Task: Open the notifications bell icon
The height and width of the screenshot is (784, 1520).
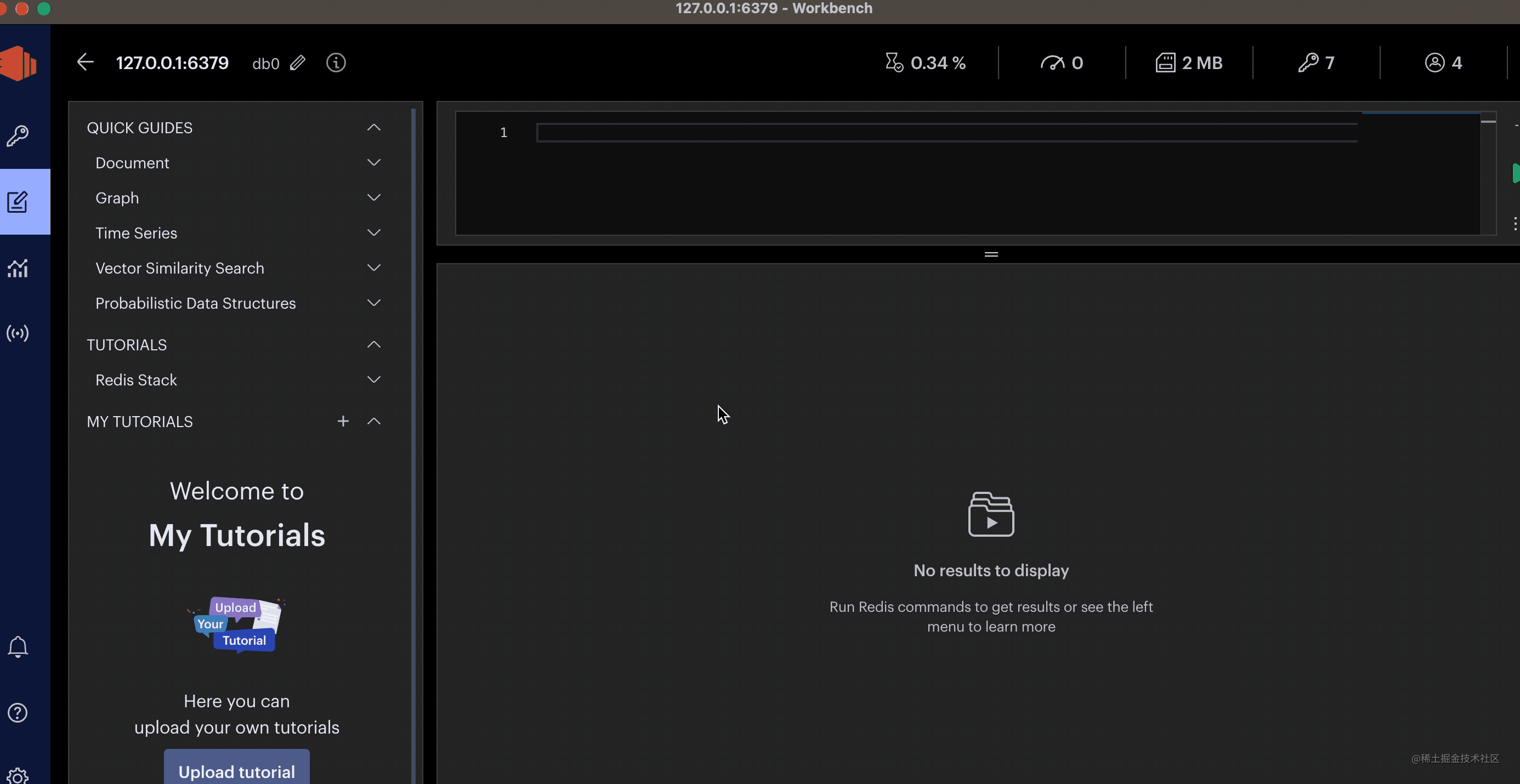Action: coord(18,647)
